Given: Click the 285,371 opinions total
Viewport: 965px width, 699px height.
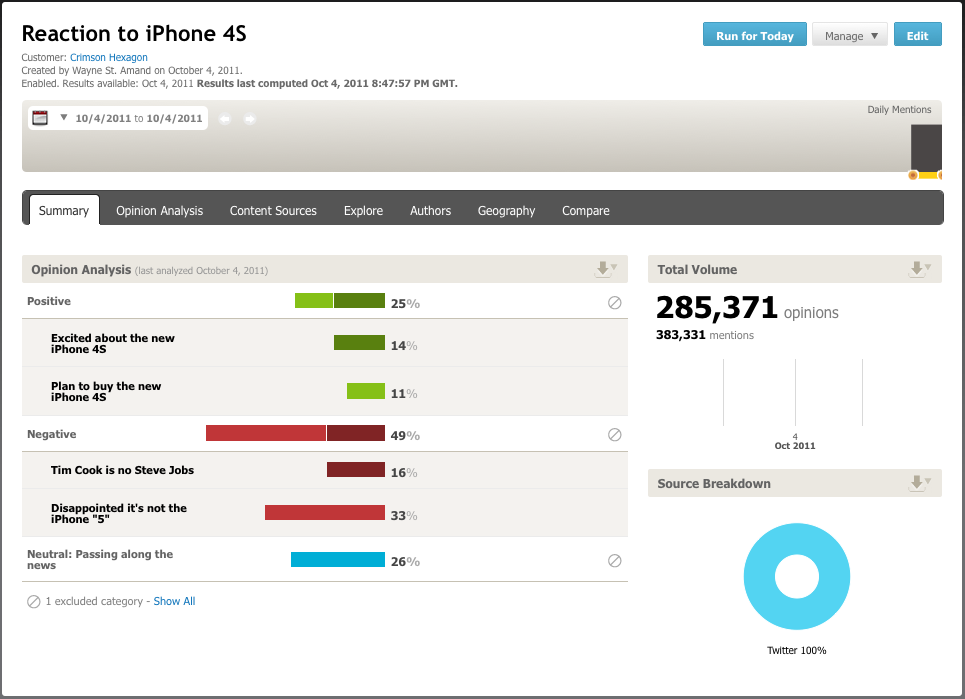Looking at the screenshot, I should click(747, 308).
